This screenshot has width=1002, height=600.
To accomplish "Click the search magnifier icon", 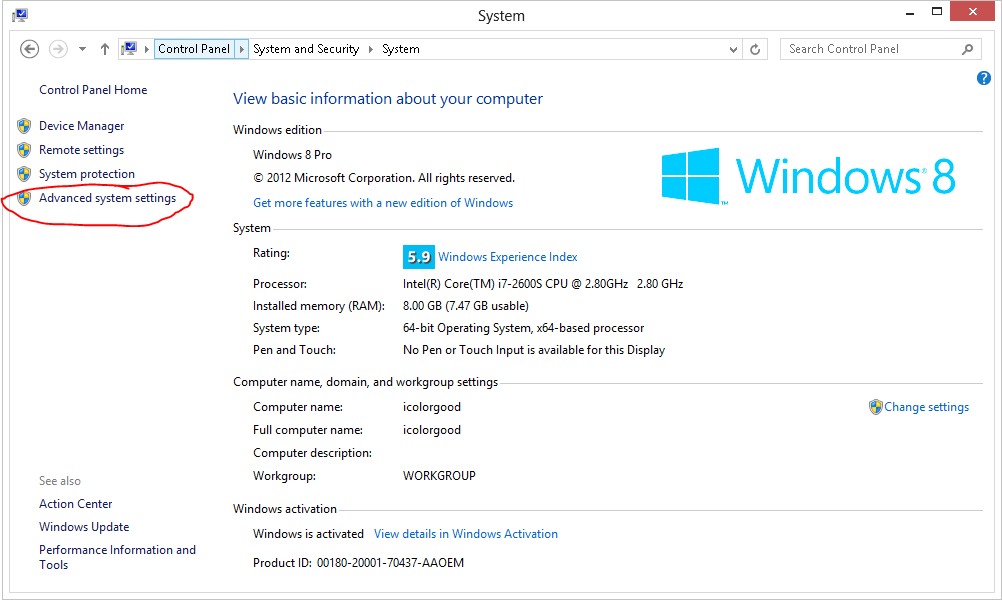I will (x=967, y=49).
